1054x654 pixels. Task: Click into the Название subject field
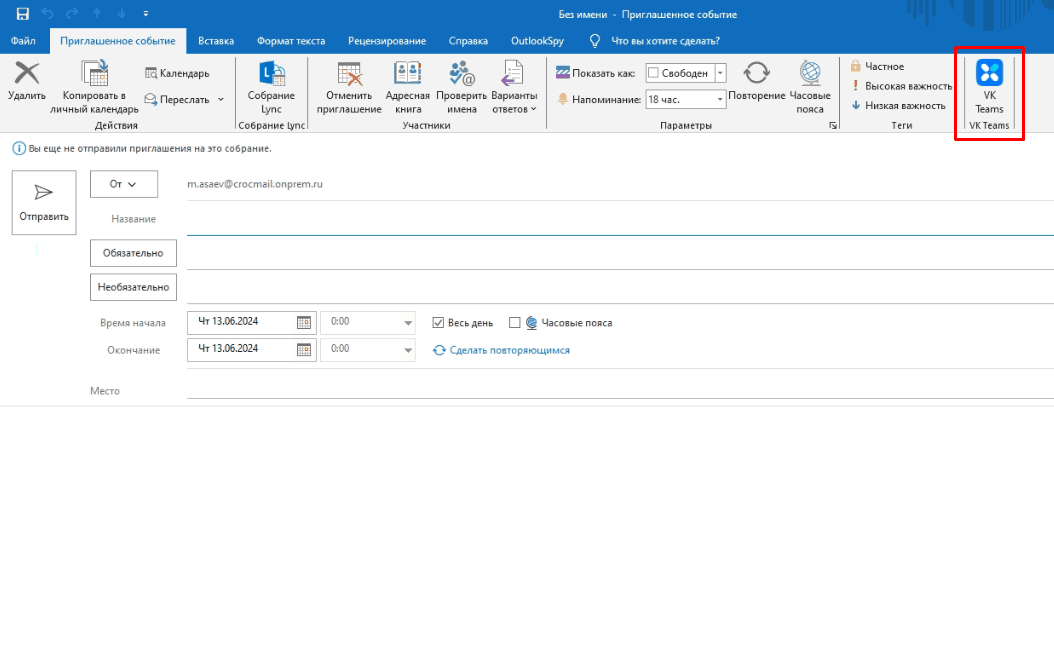620,219
